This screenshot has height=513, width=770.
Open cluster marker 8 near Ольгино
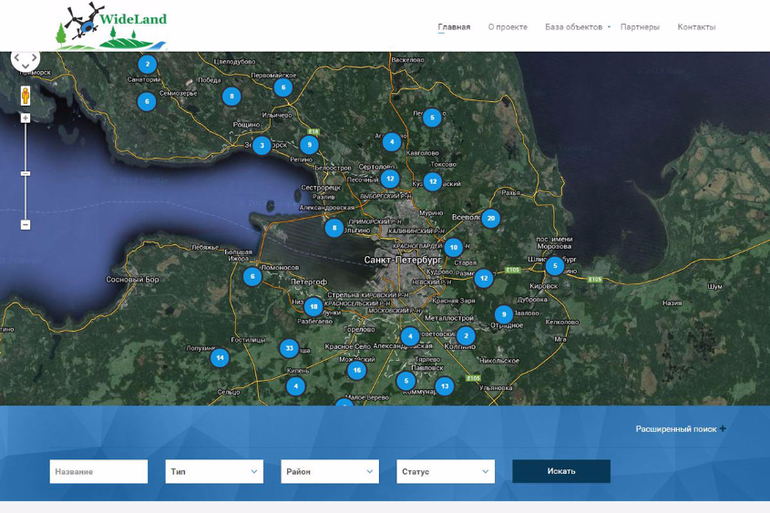(334, 228)
